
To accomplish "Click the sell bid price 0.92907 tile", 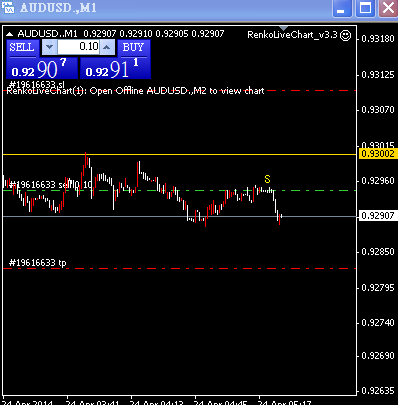I will click(42, 68).
